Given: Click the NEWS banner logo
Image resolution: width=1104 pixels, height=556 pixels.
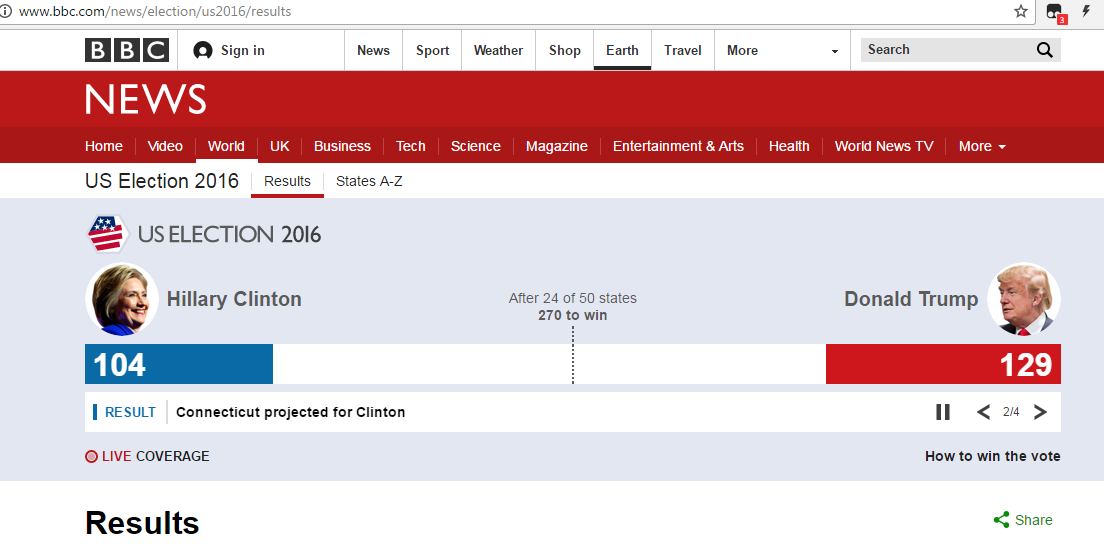Looking at the screenshot, I should pos(146,99).
